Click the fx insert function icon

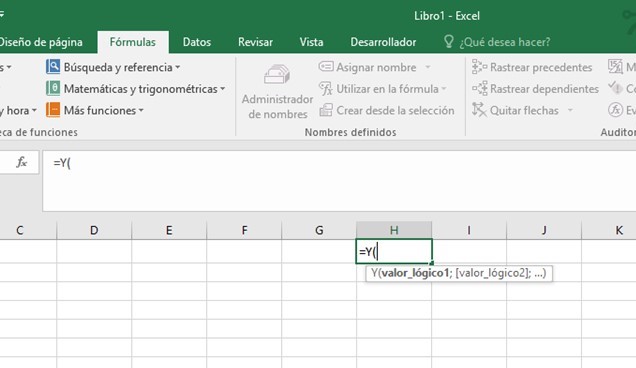click(x=21, y=162)
